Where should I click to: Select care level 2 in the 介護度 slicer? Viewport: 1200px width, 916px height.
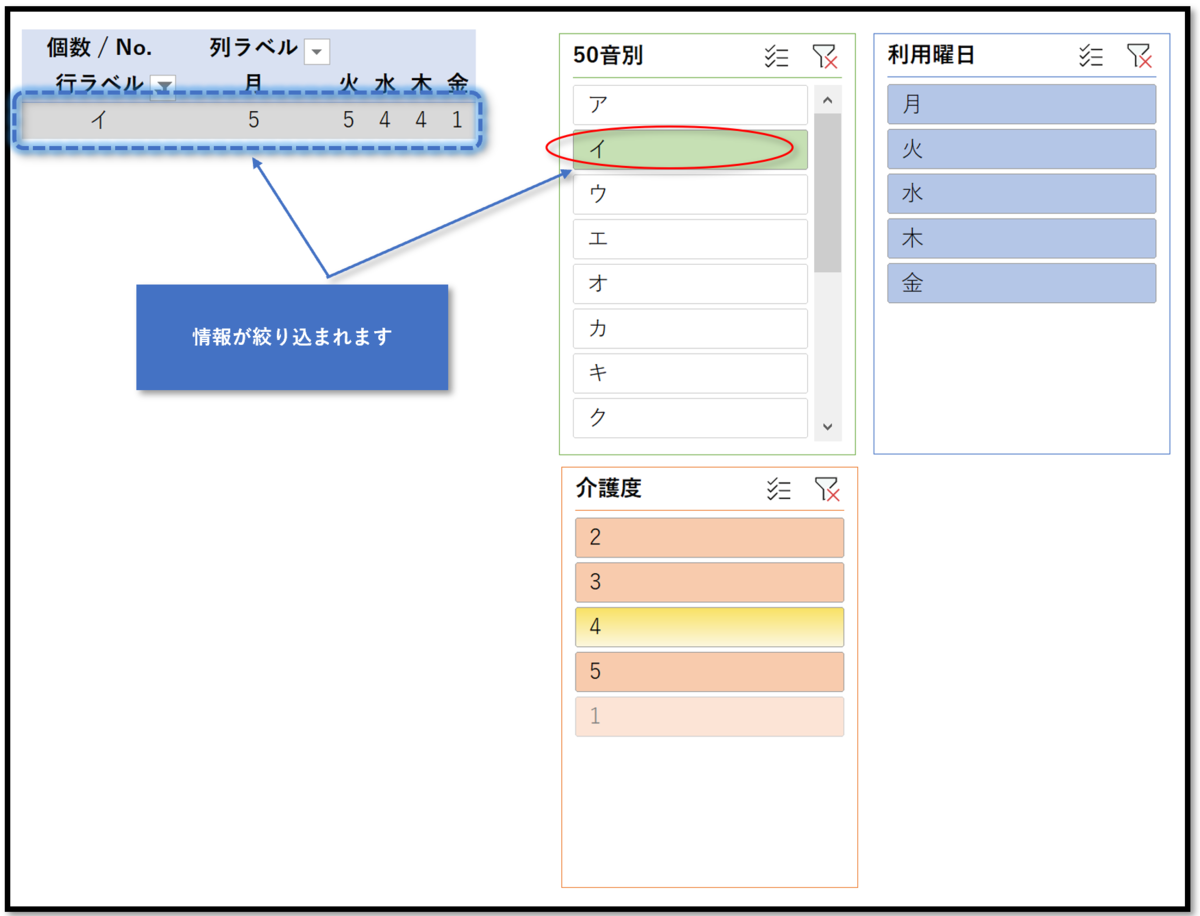point(708,537)
